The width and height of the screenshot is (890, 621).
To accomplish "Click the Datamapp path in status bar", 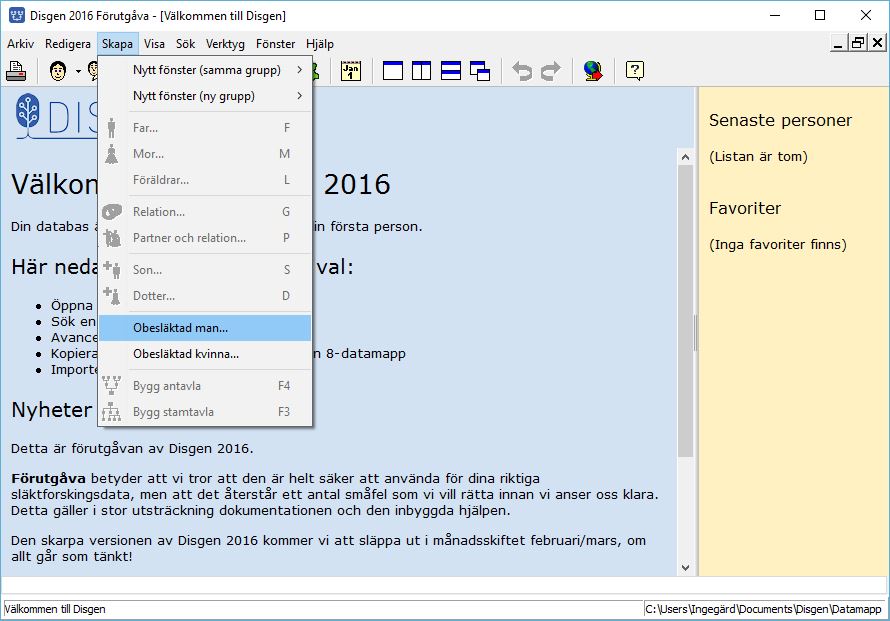I will [x=763, y=609].
